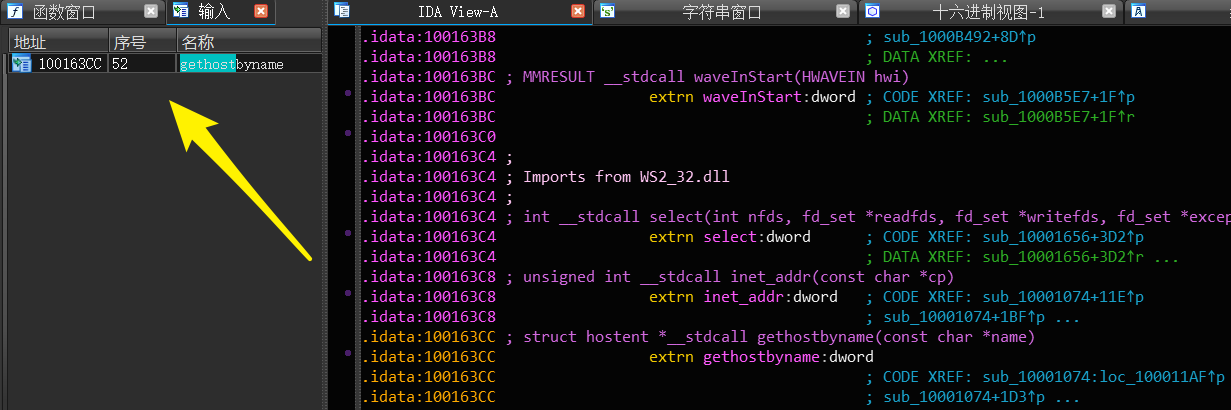1231x410 pixels.
Task: Close the 输入 tab
Action: [260, 12]
